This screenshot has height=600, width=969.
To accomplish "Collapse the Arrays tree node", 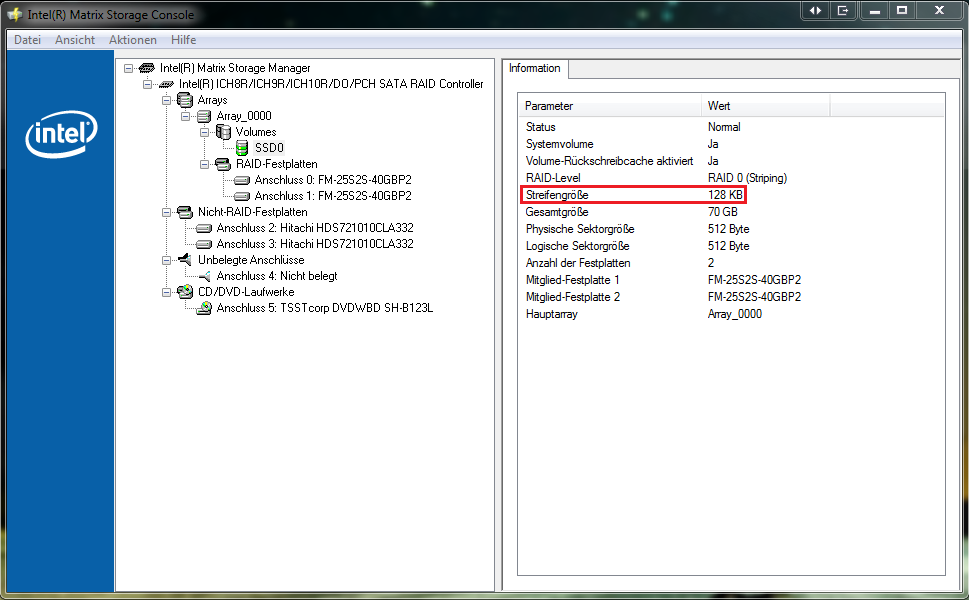I will click(x=166, y=100).
